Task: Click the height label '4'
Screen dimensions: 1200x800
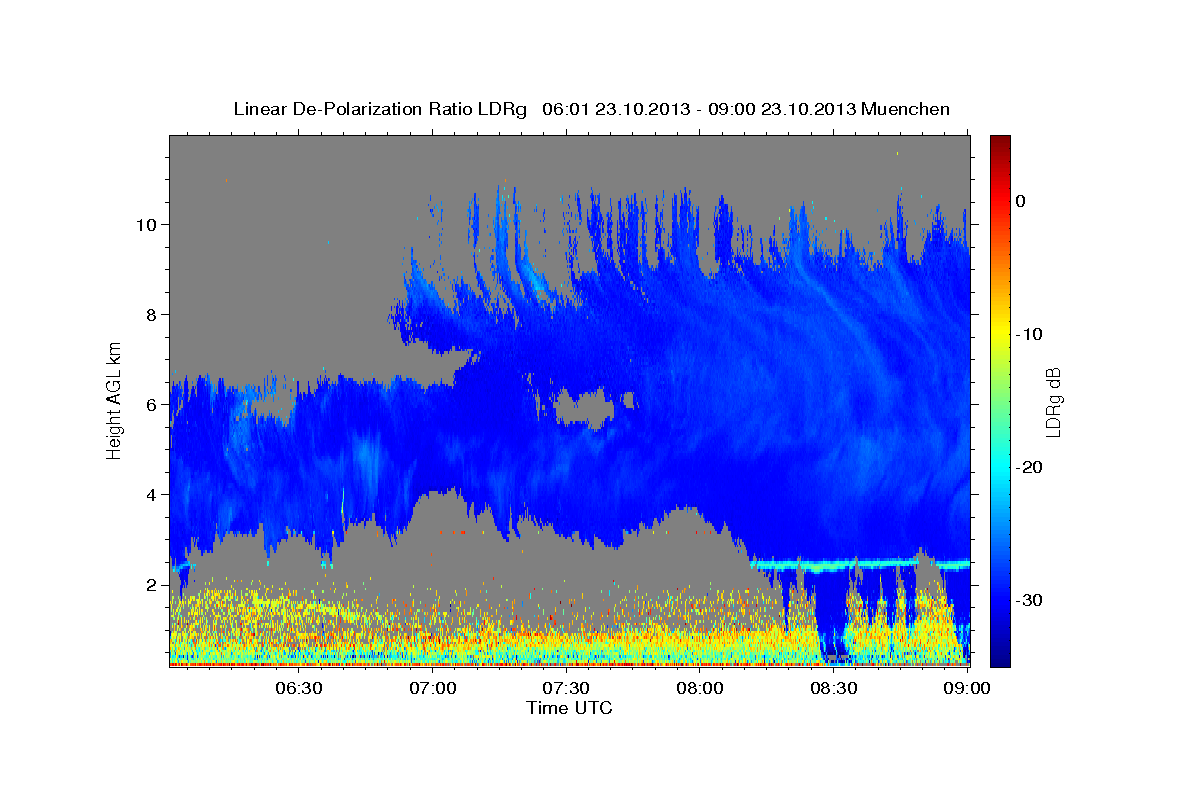Action: [x=151, y=494]
